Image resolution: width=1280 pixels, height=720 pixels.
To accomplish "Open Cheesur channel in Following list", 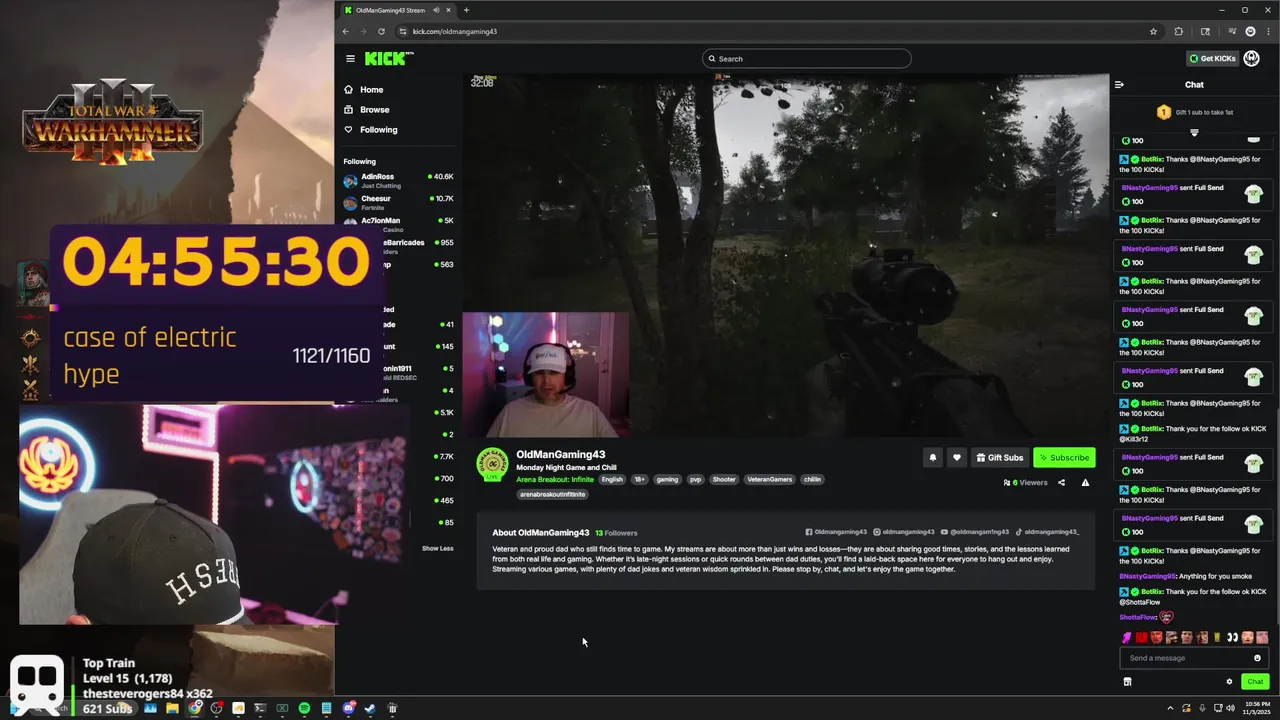I will tap(398, 202).
